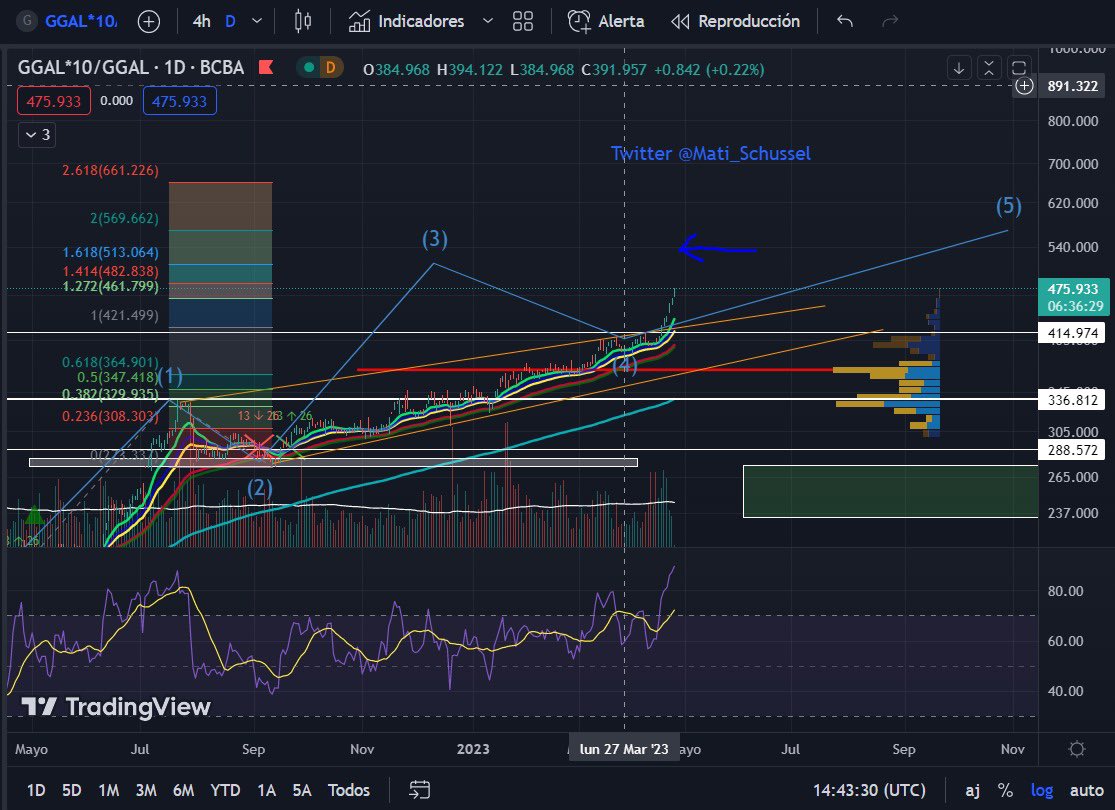Viewport: 1115px width, 810px height.
Task: Add a symbol to compare with plus icon
Action: [x=149, y=21]
